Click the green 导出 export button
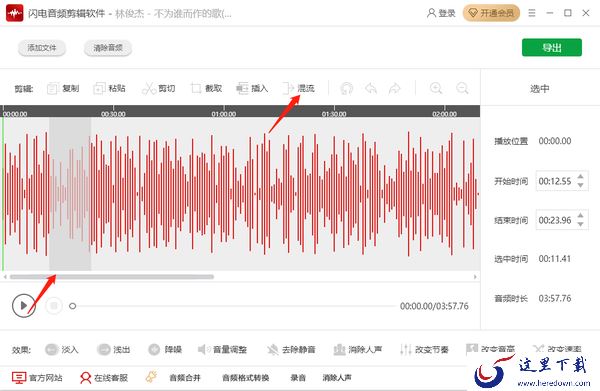The width and height of the screenshot is (600, 391). pyautogui.click(x=552, y=47)
